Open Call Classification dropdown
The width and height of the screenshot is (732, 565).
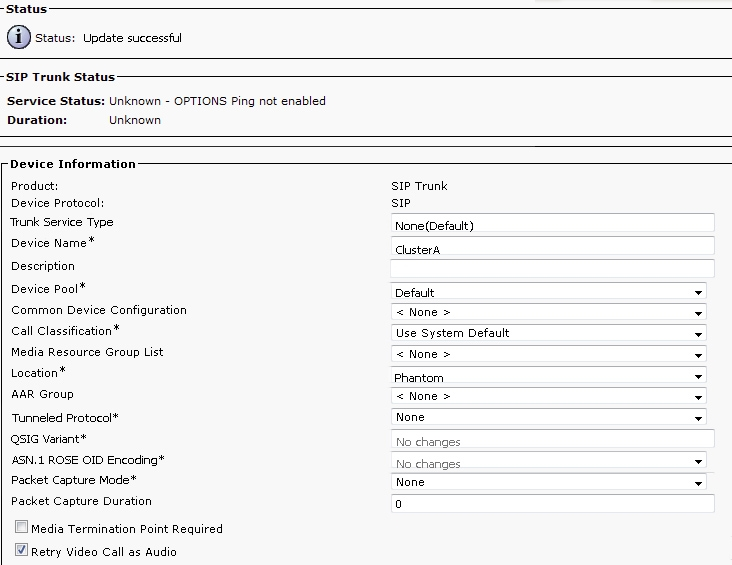(549, 333)
